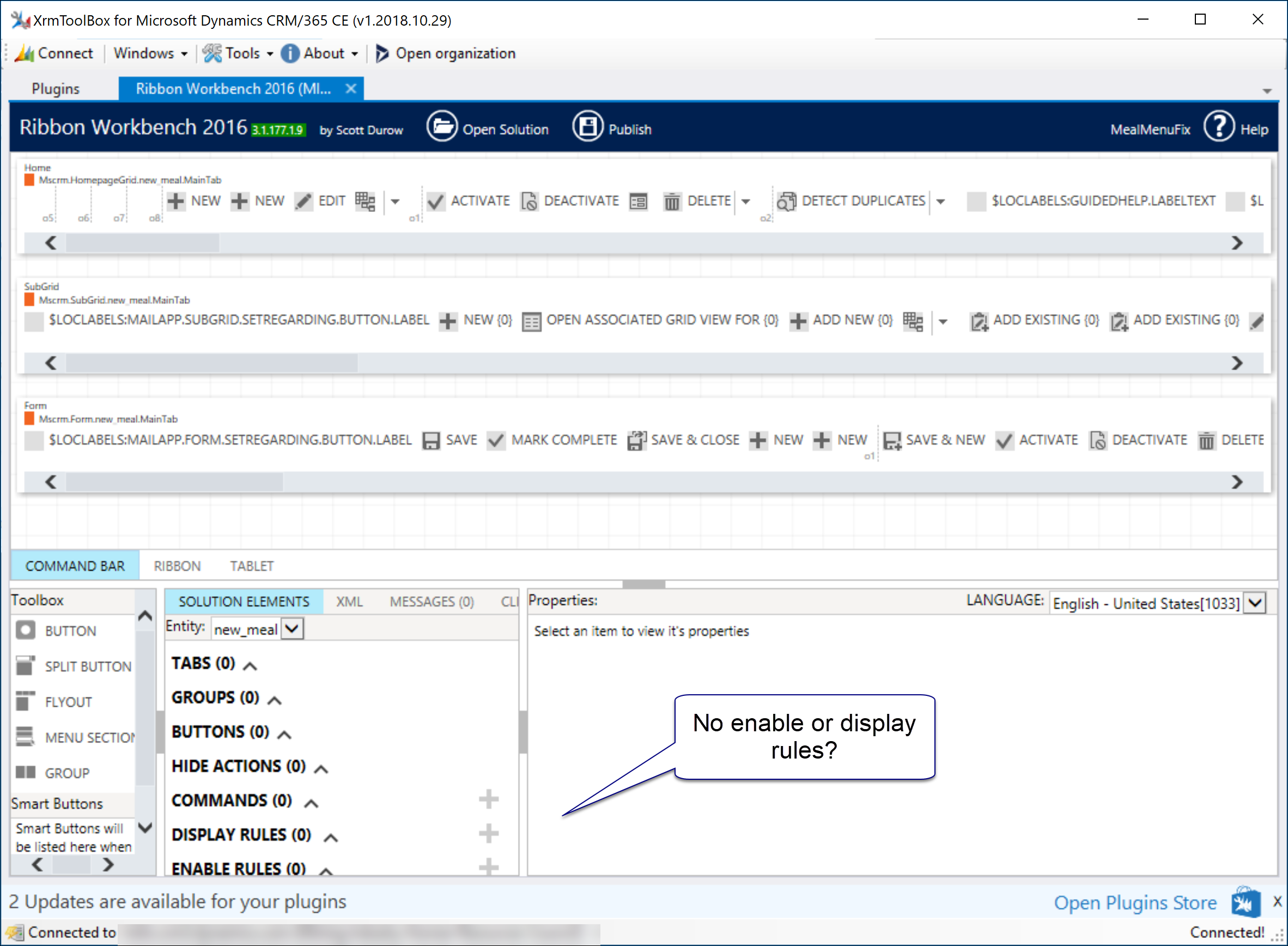Screen dimensions: 1288x946
Task: Switch to the RIBBON tab
Action: 177,566
